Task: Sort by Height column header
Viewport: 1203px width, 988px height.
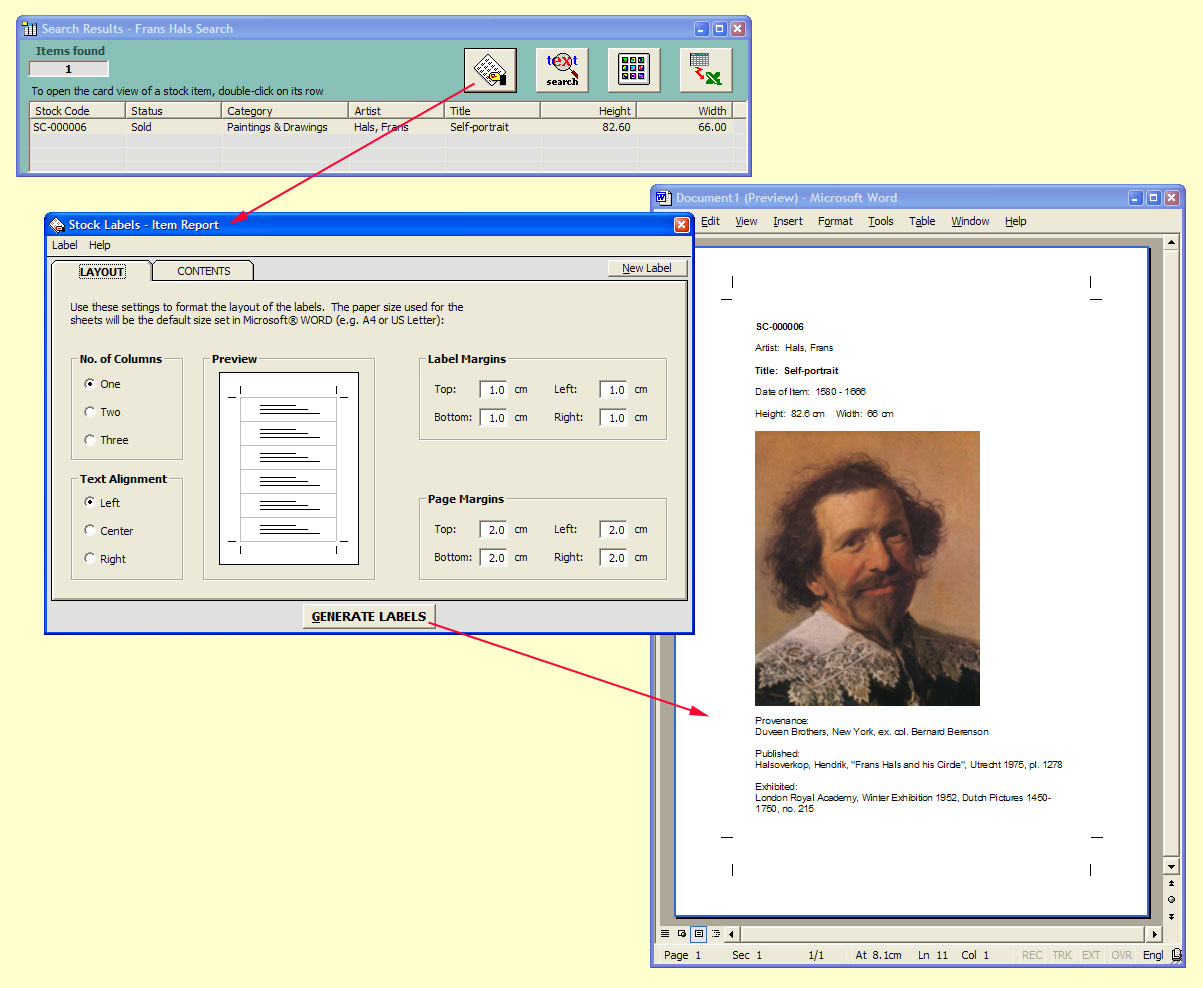Action: click(589, 111)
